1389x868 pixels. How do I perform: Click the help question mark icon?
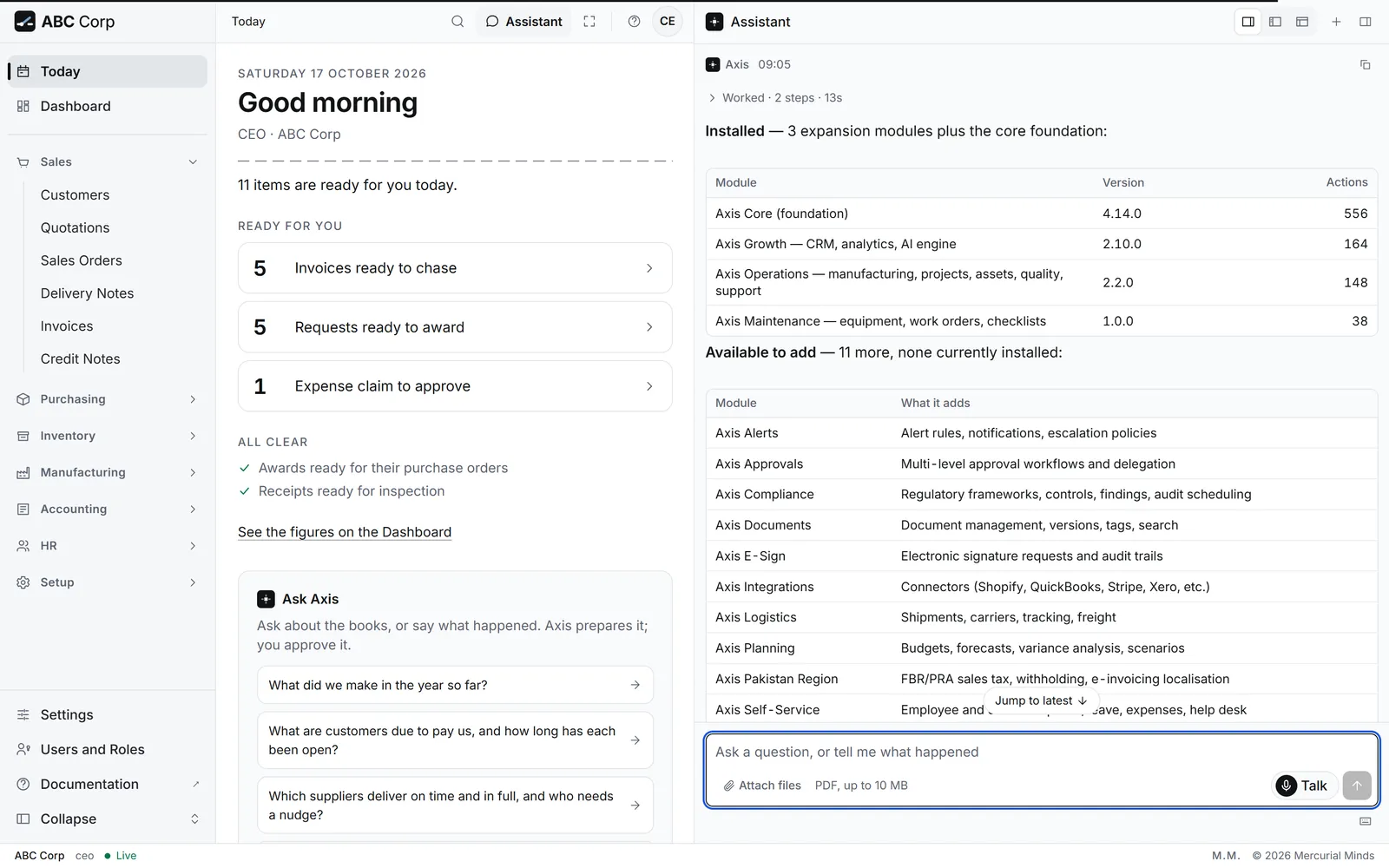pos(634,22)
